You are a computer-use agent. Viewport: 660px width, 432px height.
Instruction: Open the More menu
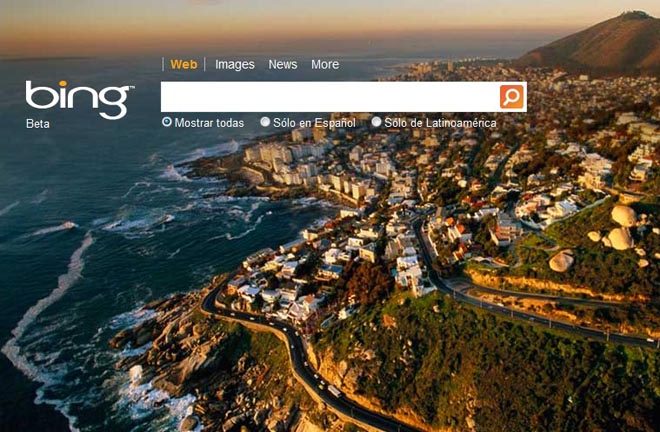pos(325,64)
